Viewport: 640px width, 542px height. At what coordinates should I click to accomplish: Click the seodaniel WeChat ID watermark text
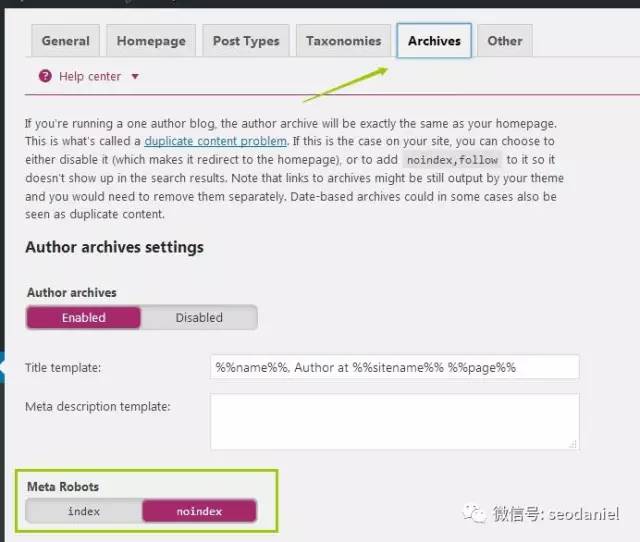point(555,514)
